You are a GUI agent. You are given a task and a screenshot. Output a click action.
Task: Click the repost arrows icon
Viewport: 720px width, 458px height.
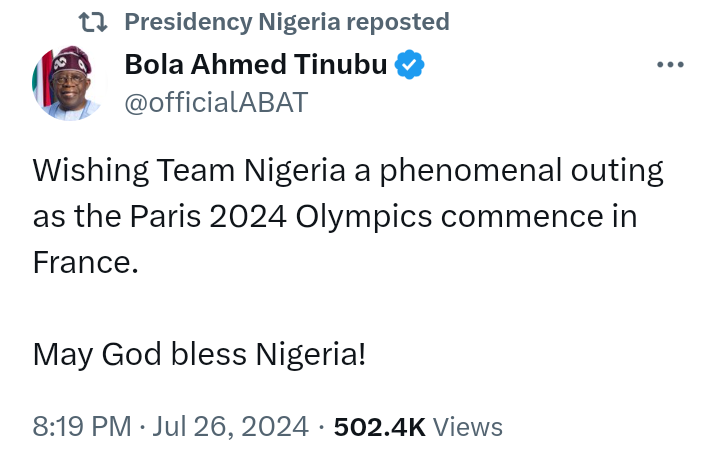coord(93,21)
